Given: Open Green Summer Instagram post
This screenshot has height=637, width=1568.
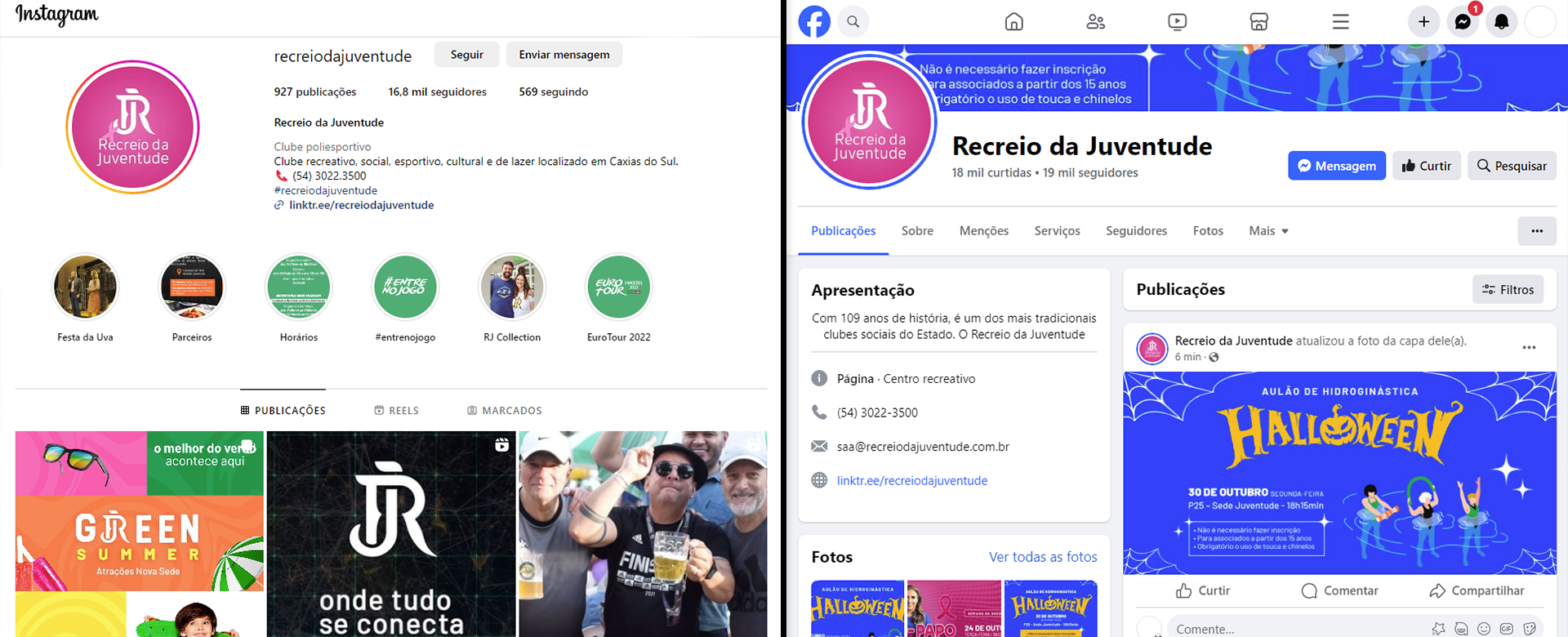Looking at the screenshot, I should [140, 534].
